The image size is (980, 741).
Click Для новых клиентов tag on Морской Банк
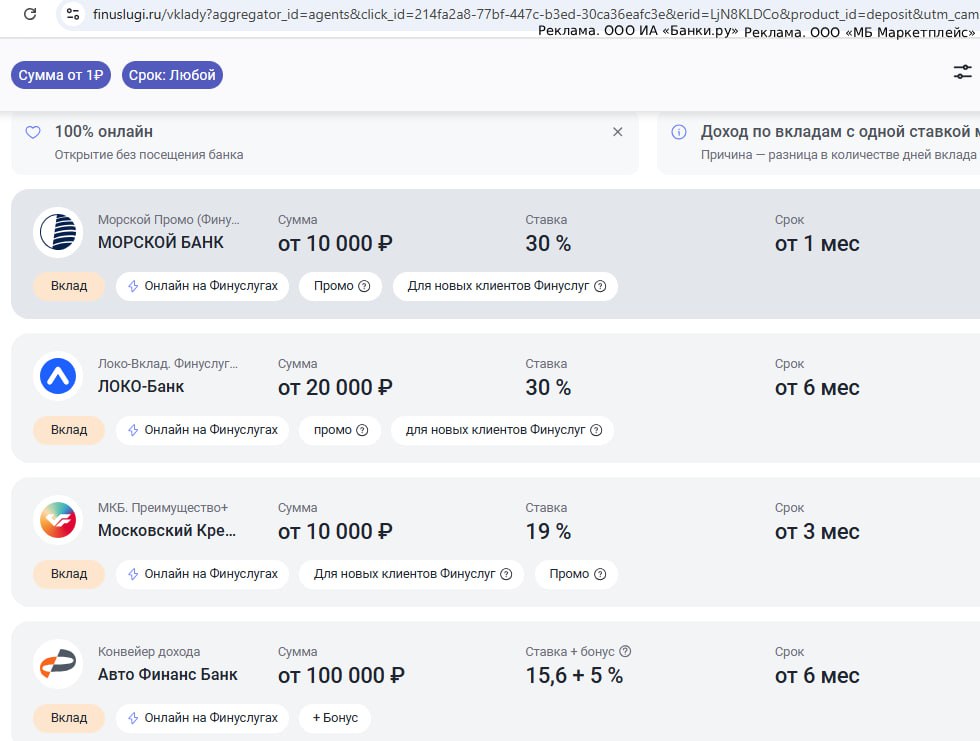505,286
